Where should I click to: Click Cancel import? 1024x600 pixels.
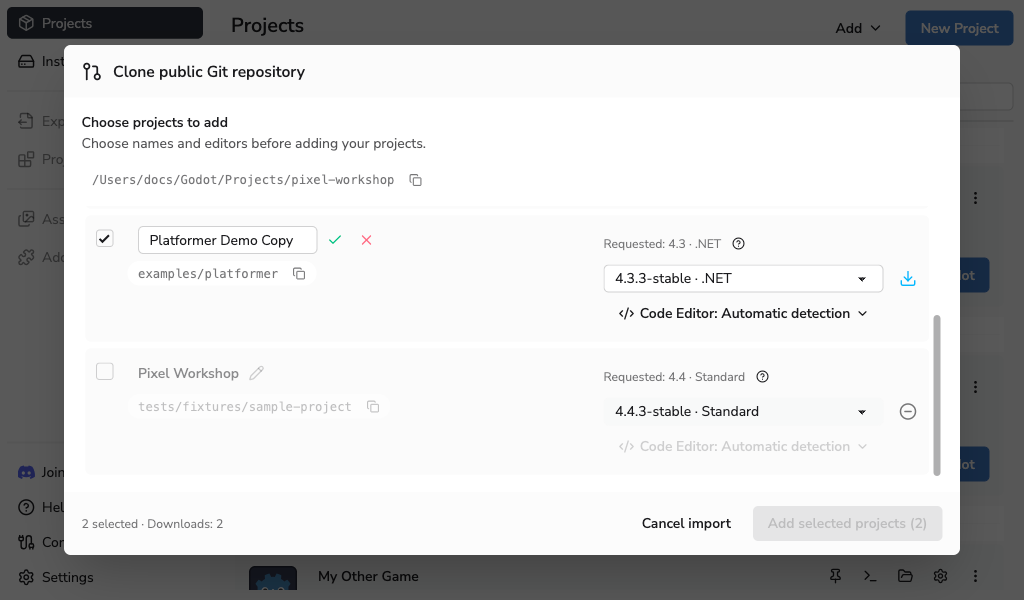coord(686,524)
